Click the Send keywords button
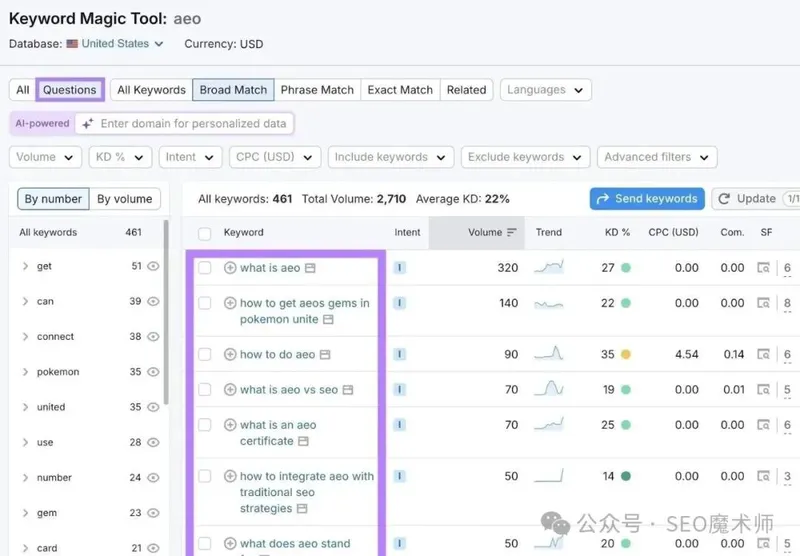The image size is (800, 556). pyautogui.click(x=647, y=199)
